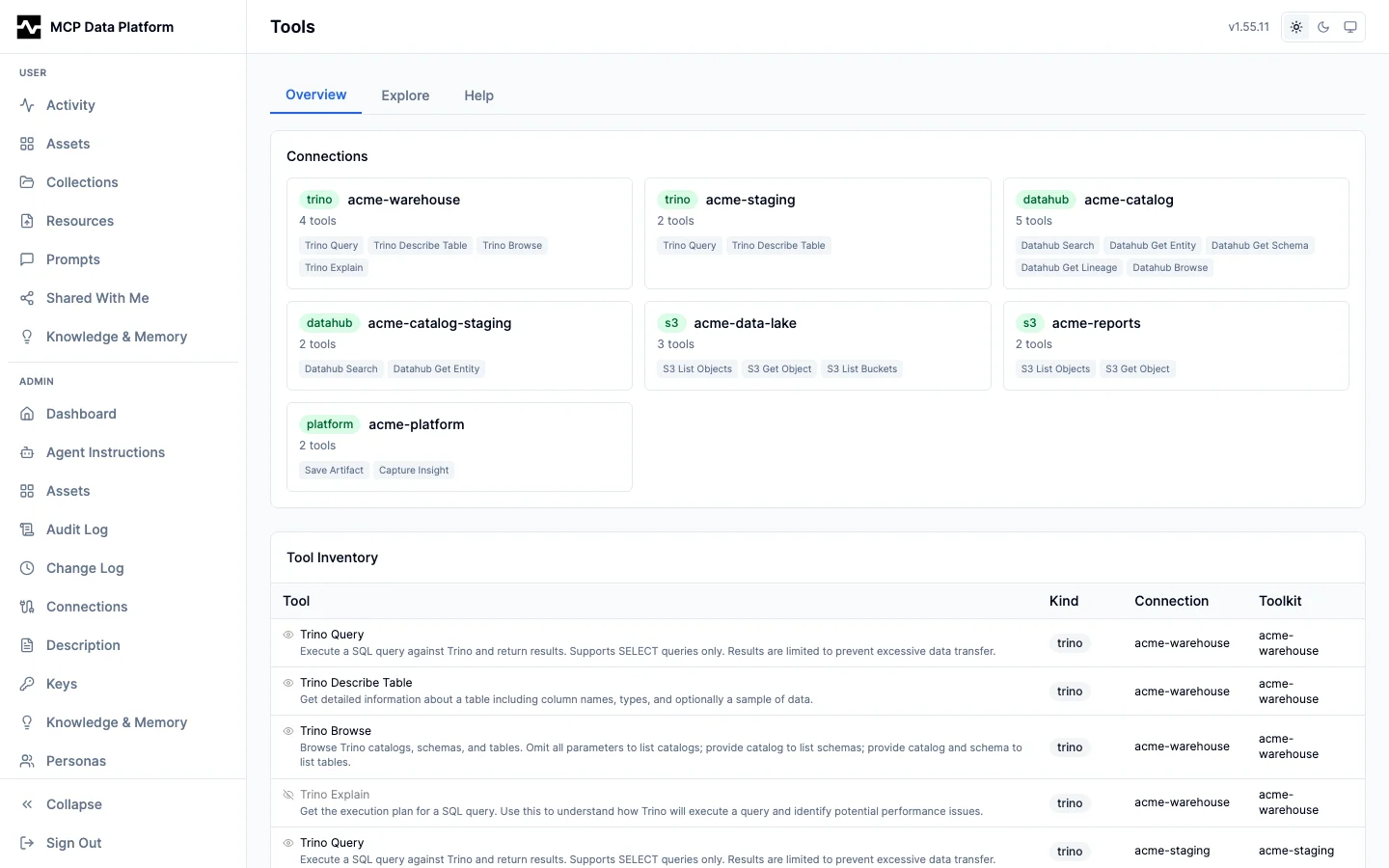Open the Activity page
This screenshot has height=868, width=1389.
[x=70, y=105]
